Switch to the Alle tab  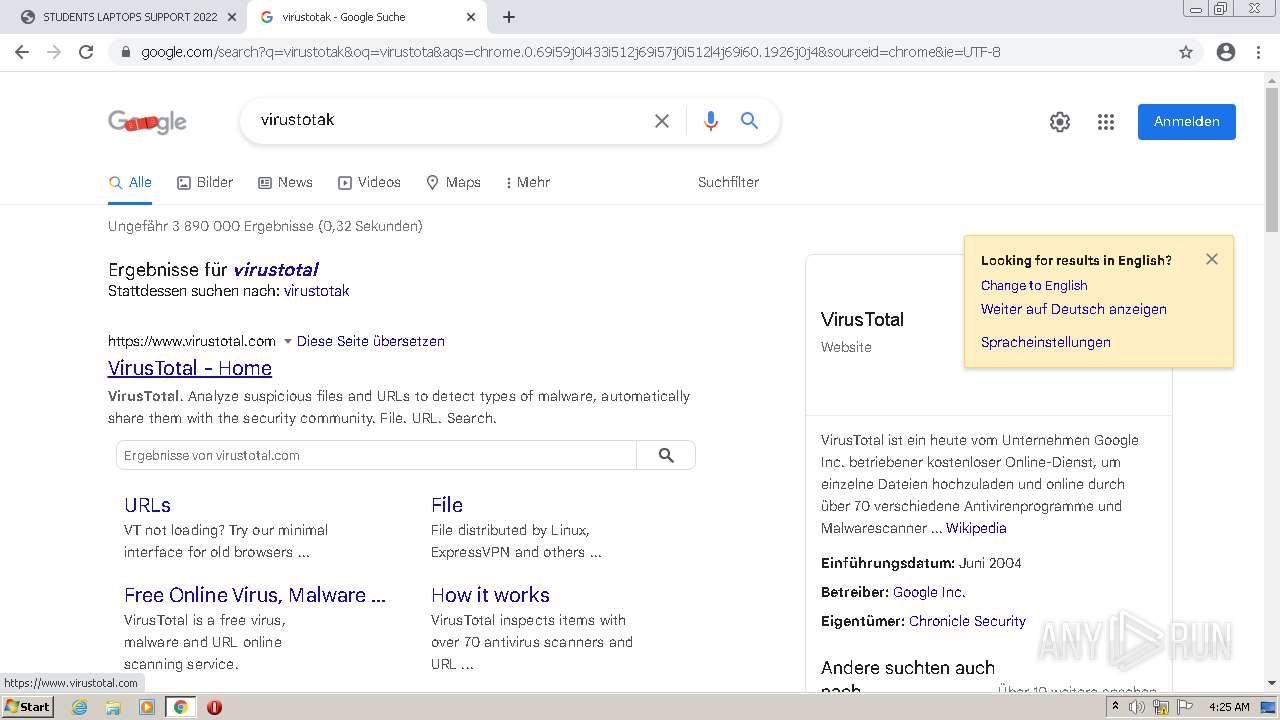(x=130, y=182)
